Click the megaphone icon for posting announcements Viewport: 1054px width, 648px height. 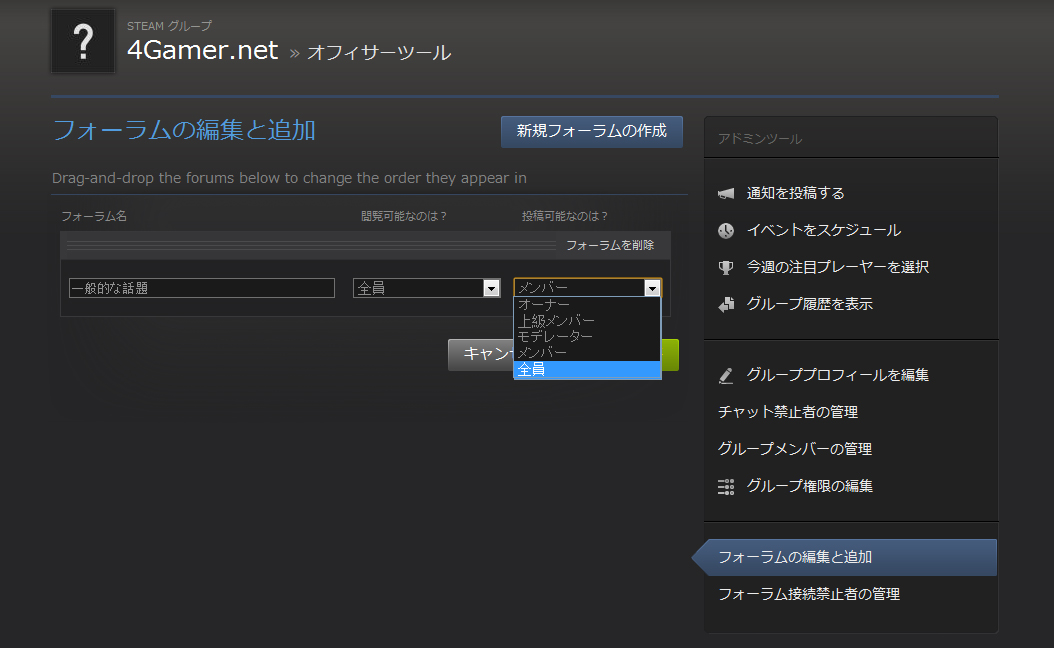(726, 193)
